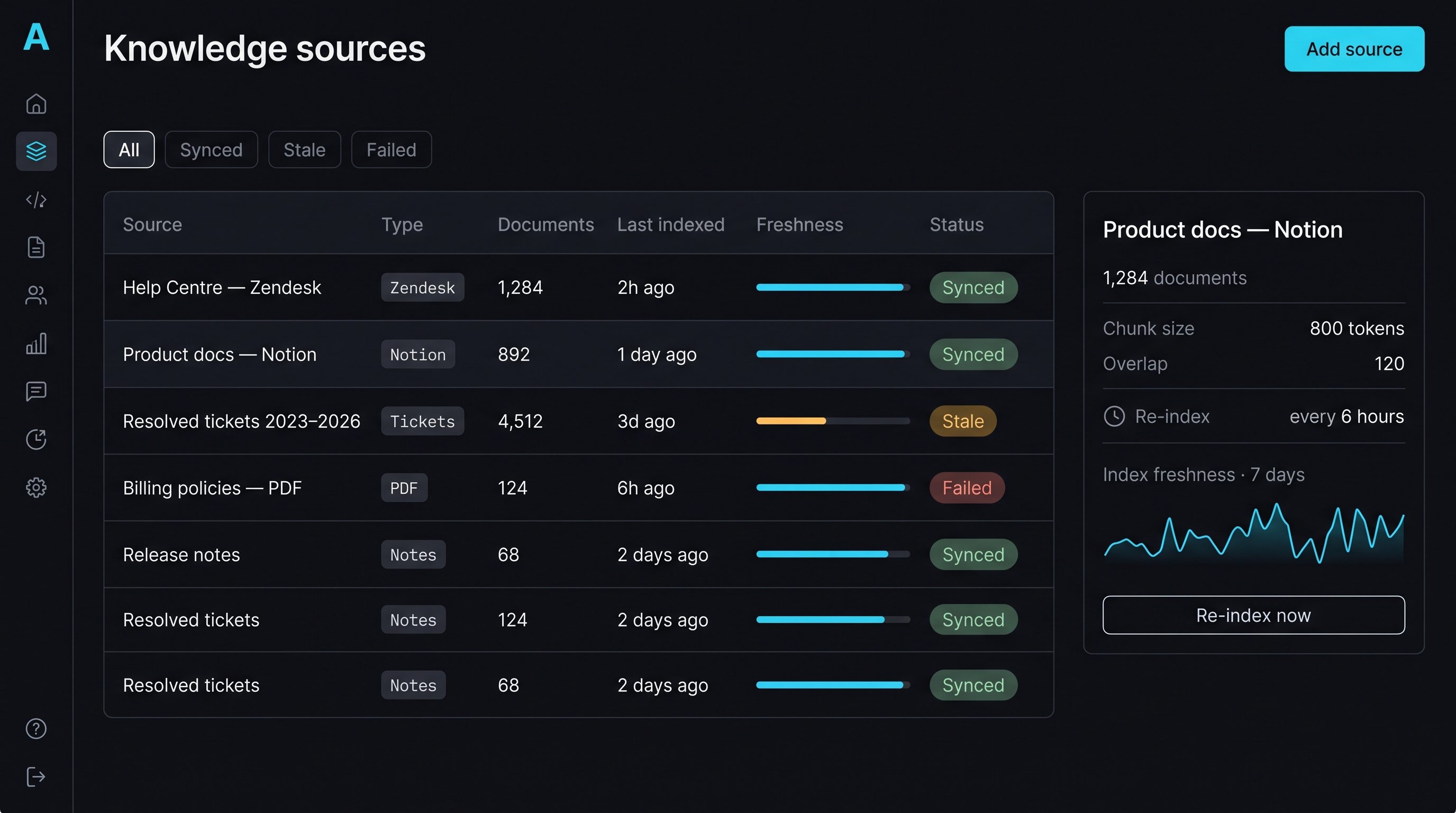Select the "Help Centre — Zendesk" row name
Image resolution: width=1456 pixels, height=813 pixels.
click(222, 288)
